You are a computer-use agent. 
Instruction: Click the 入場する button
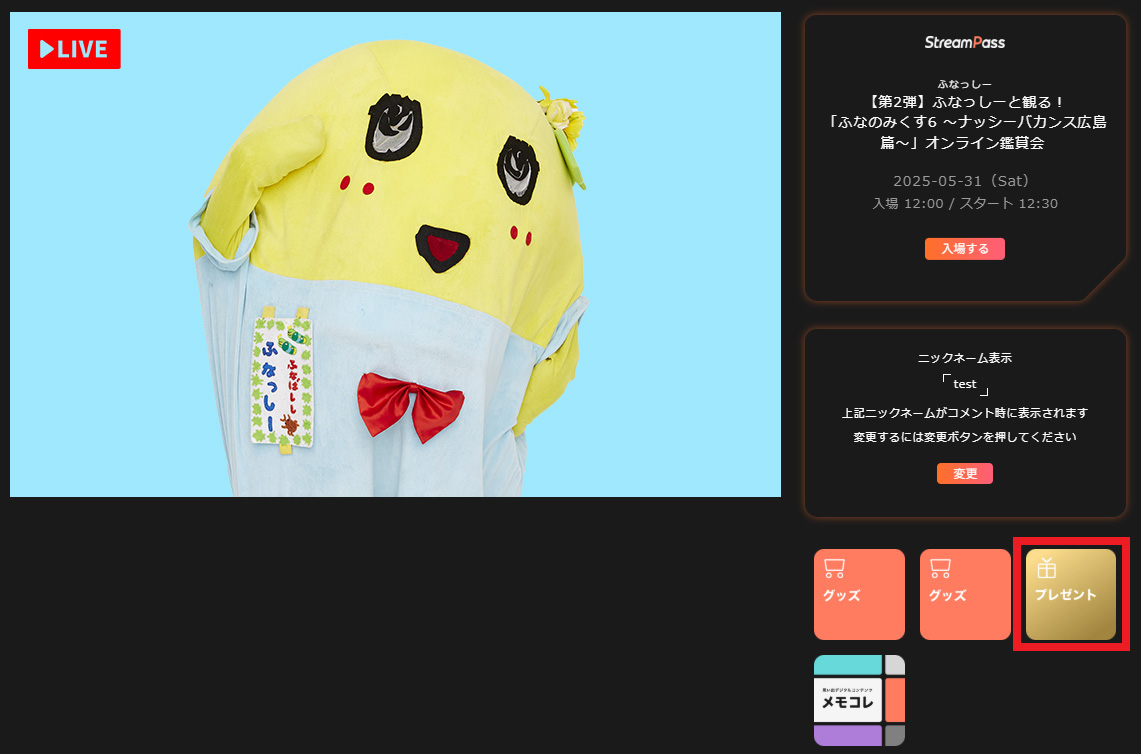(x=965, y=249)
